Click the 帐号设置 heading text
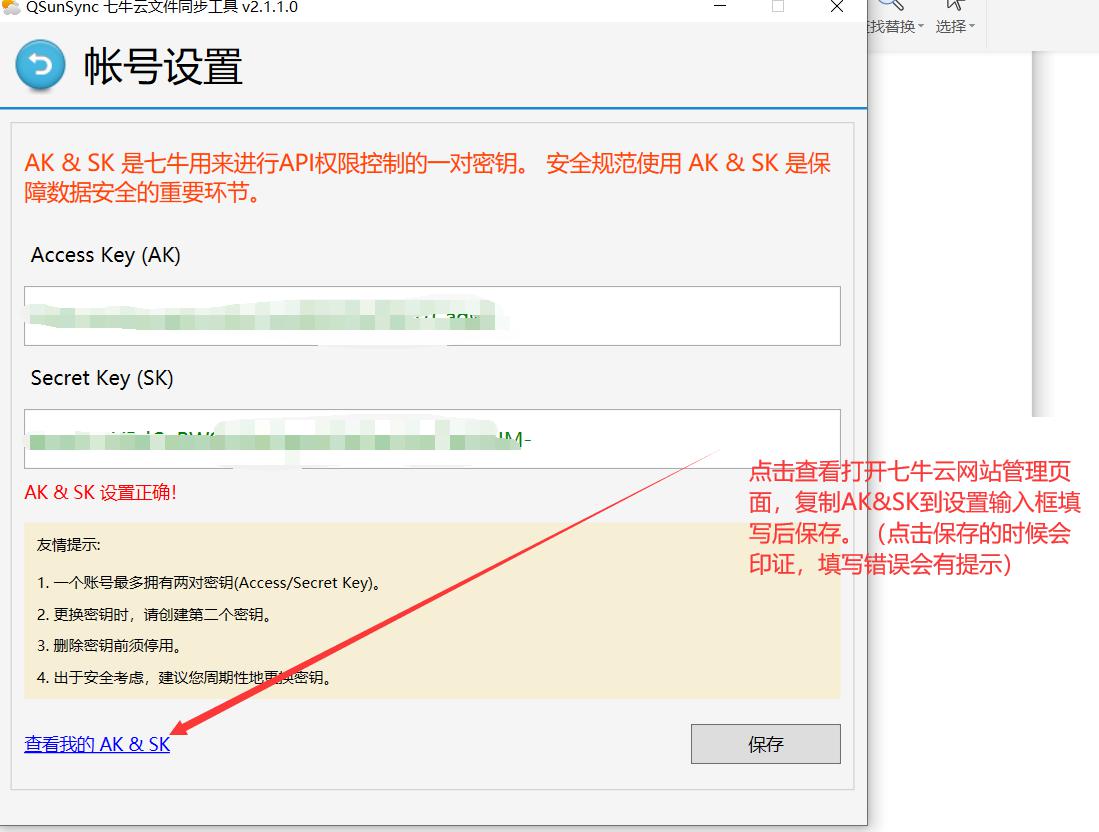 tap(163, 67)
